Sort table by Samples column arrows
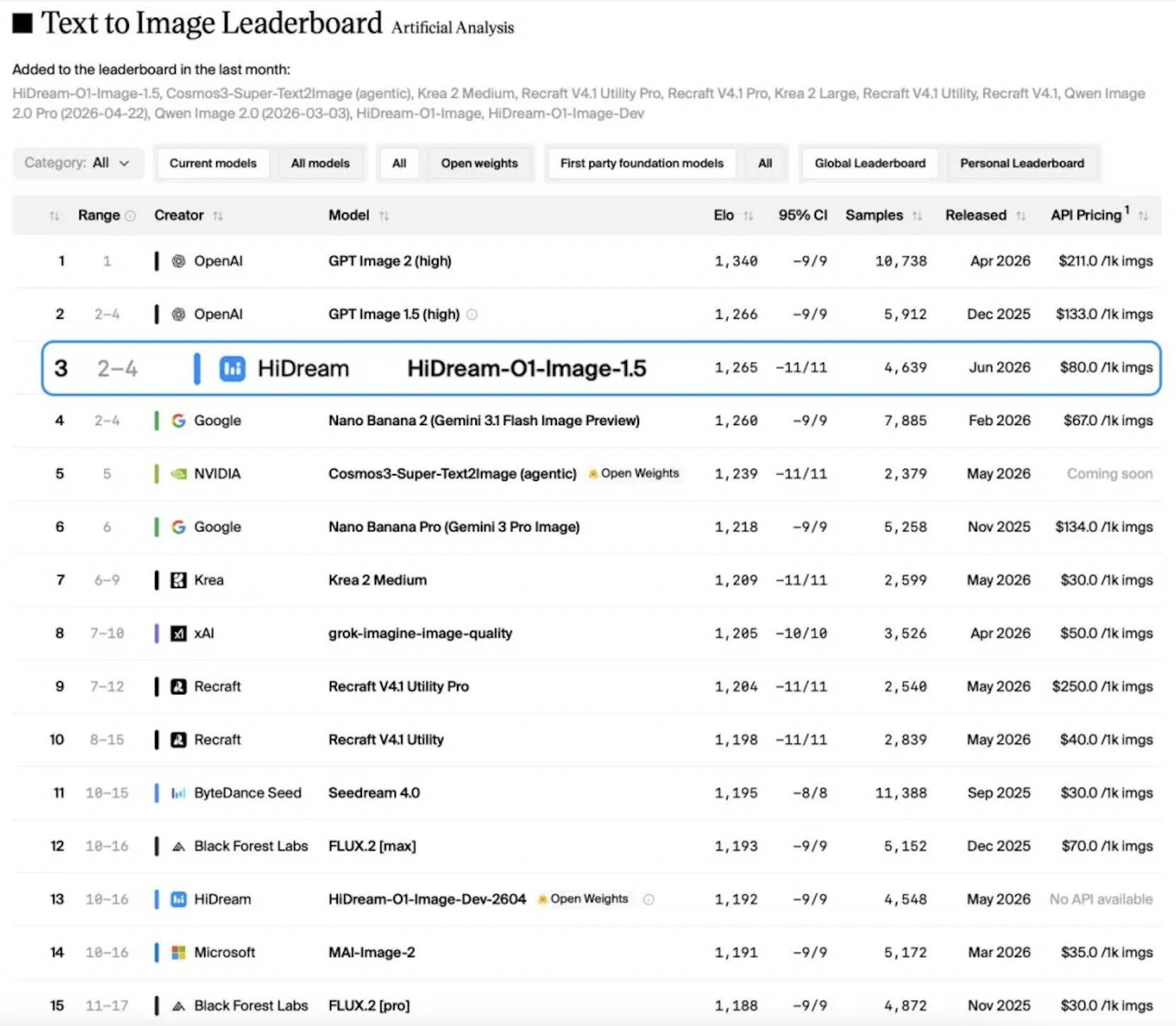The width and height of the screenshot is (1176, 1026). [917, 215]
